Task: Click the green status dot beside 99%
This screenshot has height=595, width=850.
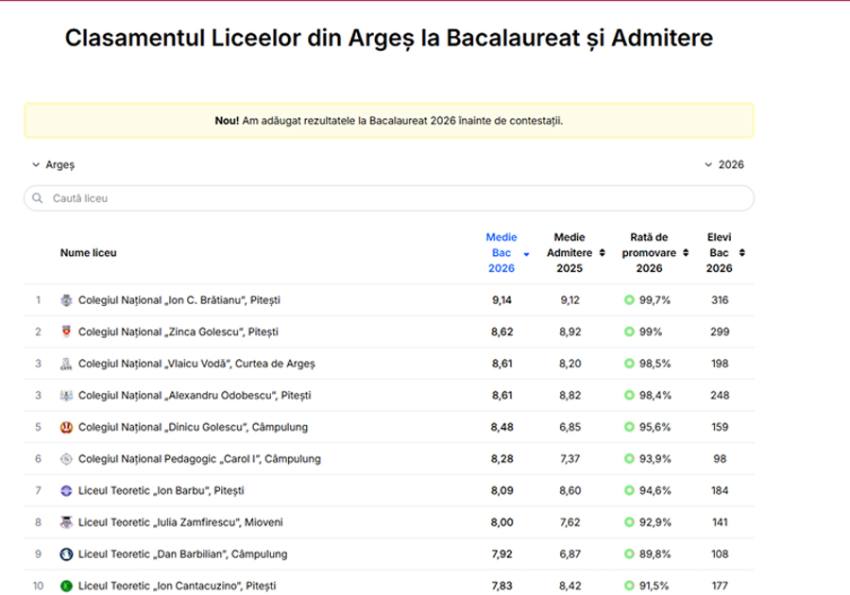Action: [x=629, y=332]
